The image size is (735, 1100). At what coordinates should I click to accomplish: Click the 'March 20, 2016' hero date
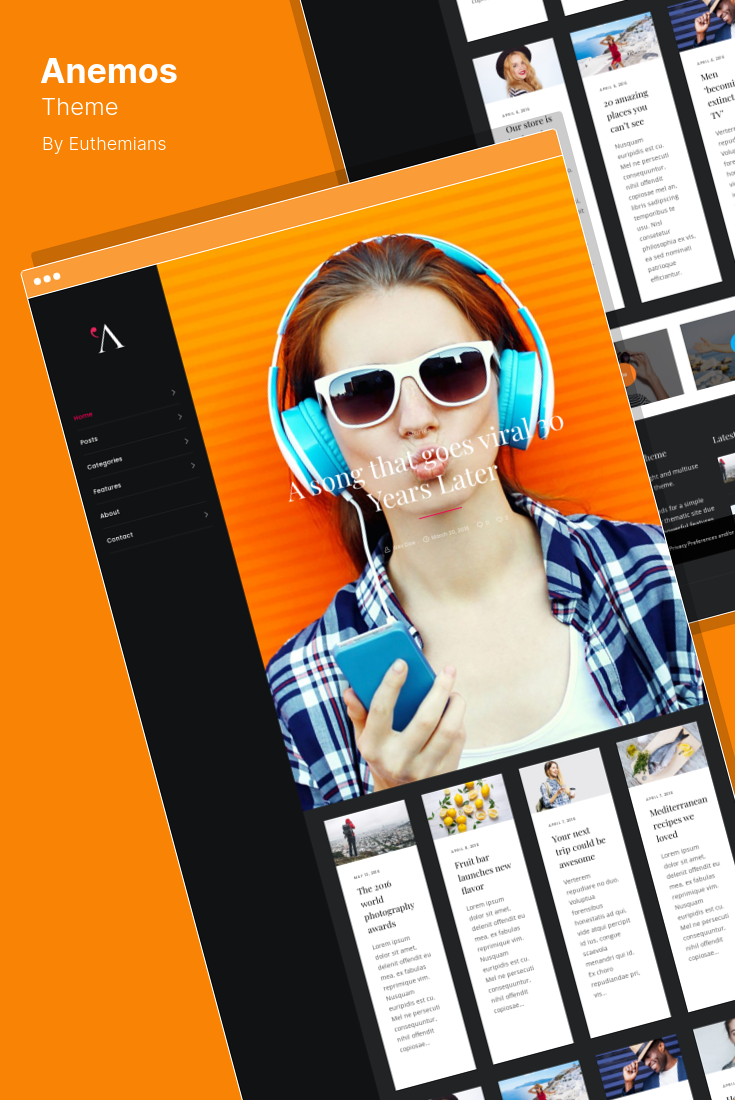pyautogui.click(x=450, y=533)
